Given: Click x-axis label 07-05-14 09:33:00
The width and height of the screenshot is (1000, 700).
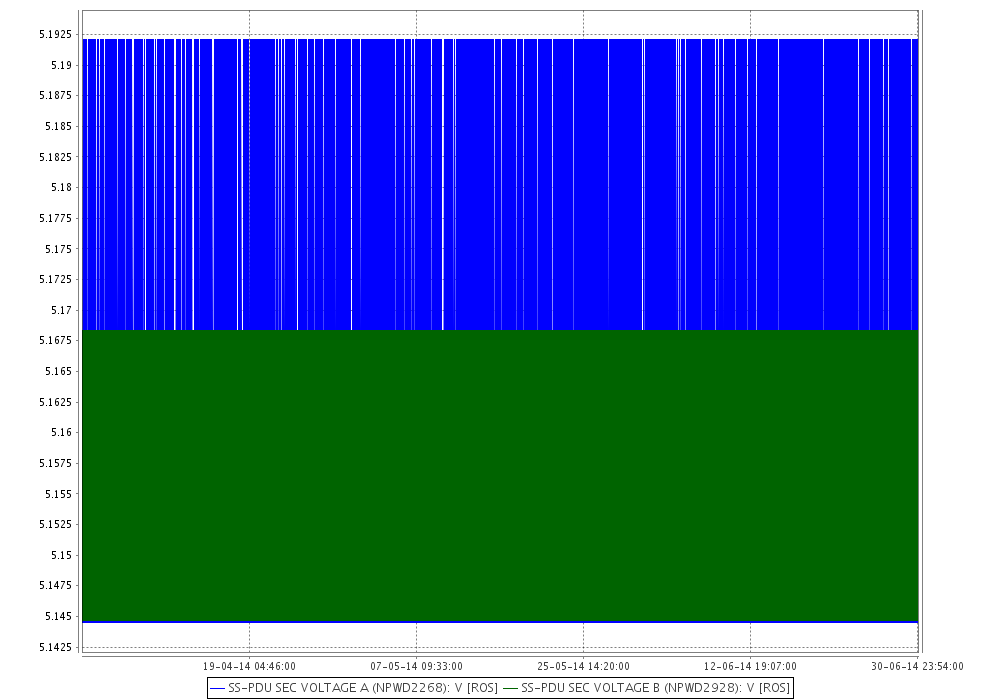Looking at the screenshot, I should 416,666.
